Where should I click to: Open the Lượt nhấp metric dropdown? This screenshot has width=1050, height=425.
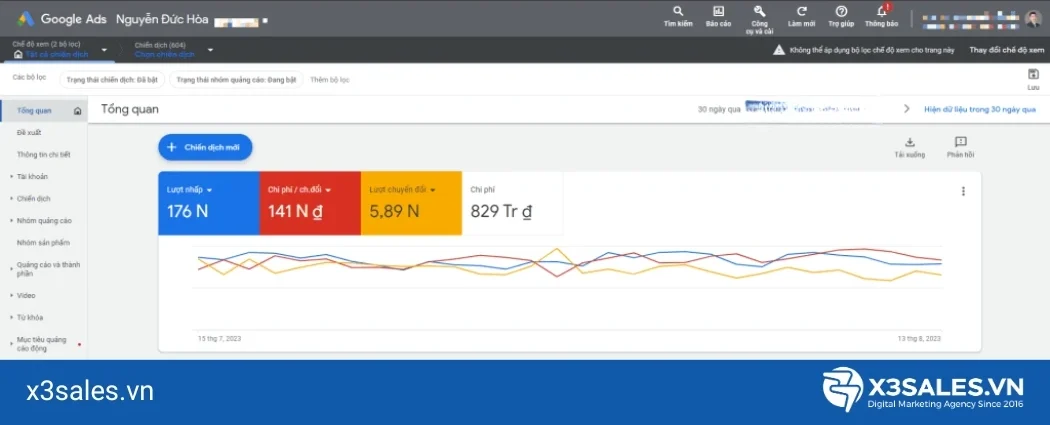pos(210,190)
